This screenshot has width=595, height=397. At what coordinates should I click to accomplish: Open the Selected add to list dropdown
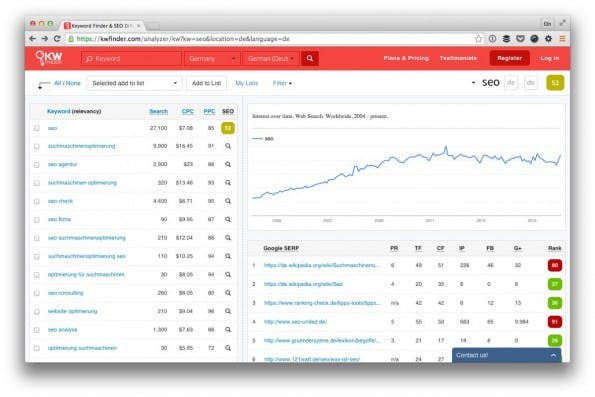(134, 83)
